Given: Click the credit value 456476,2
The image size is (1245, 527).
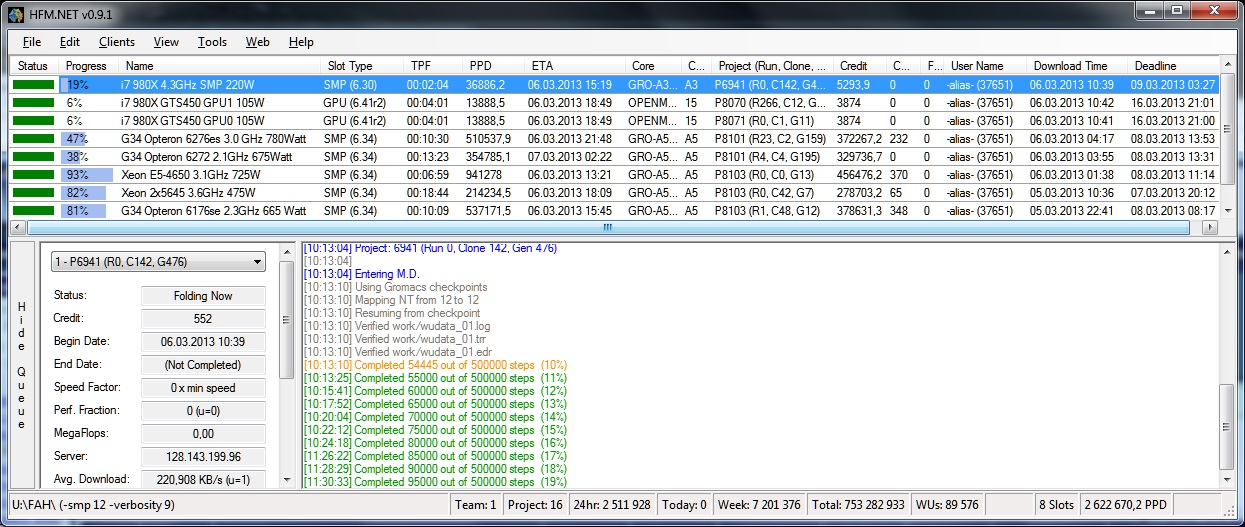Looking at the screenshot, I should click(x=859, y=174).
